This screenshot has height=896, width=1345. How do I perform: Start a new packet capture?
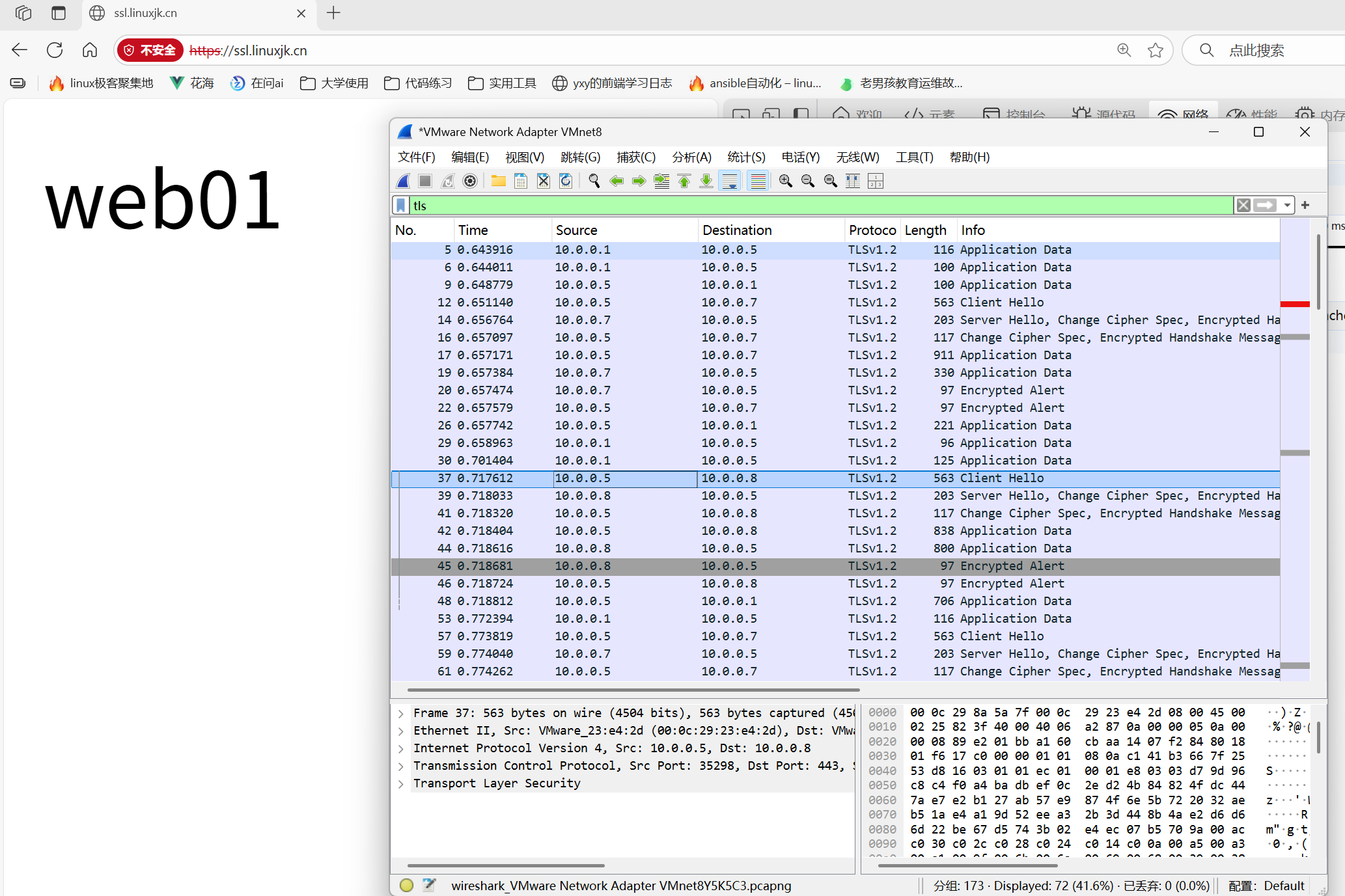[404, 181]
